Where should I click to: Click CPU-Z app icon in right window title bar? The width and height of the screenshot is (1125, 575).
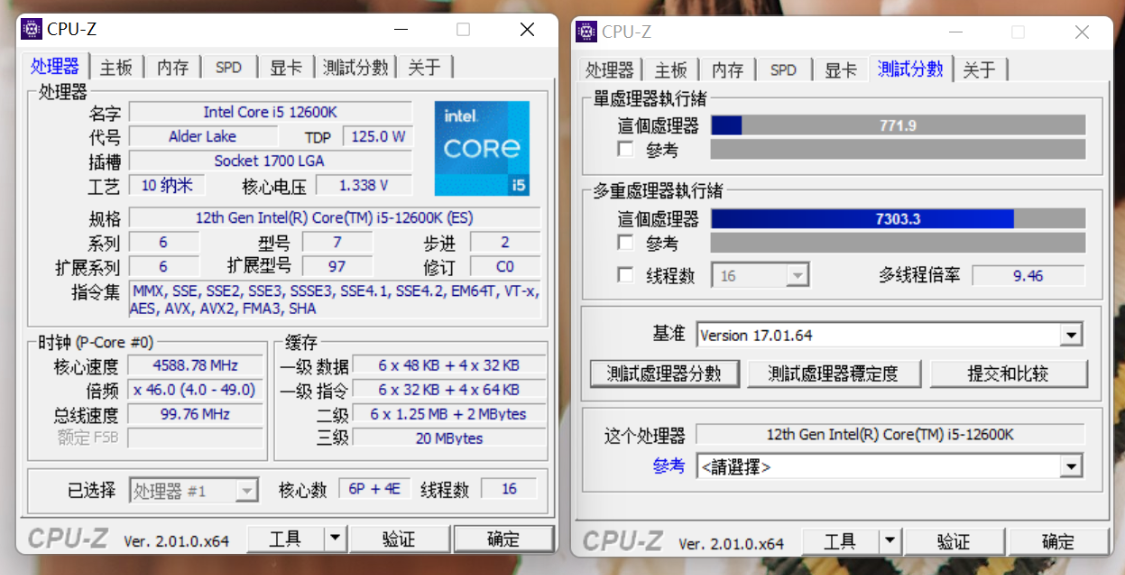pyautogui.click(x=586, y=32)
